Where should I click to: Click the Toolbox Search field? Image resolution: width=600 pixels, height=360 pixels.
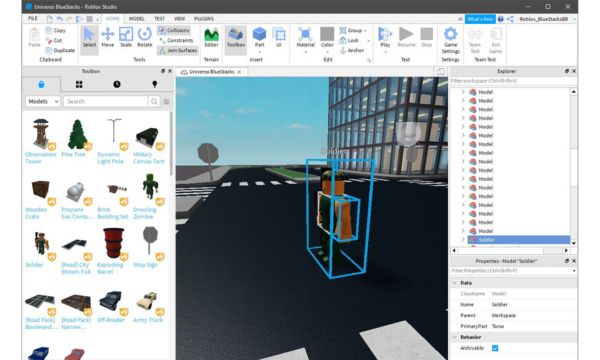(x=106, y=101)
